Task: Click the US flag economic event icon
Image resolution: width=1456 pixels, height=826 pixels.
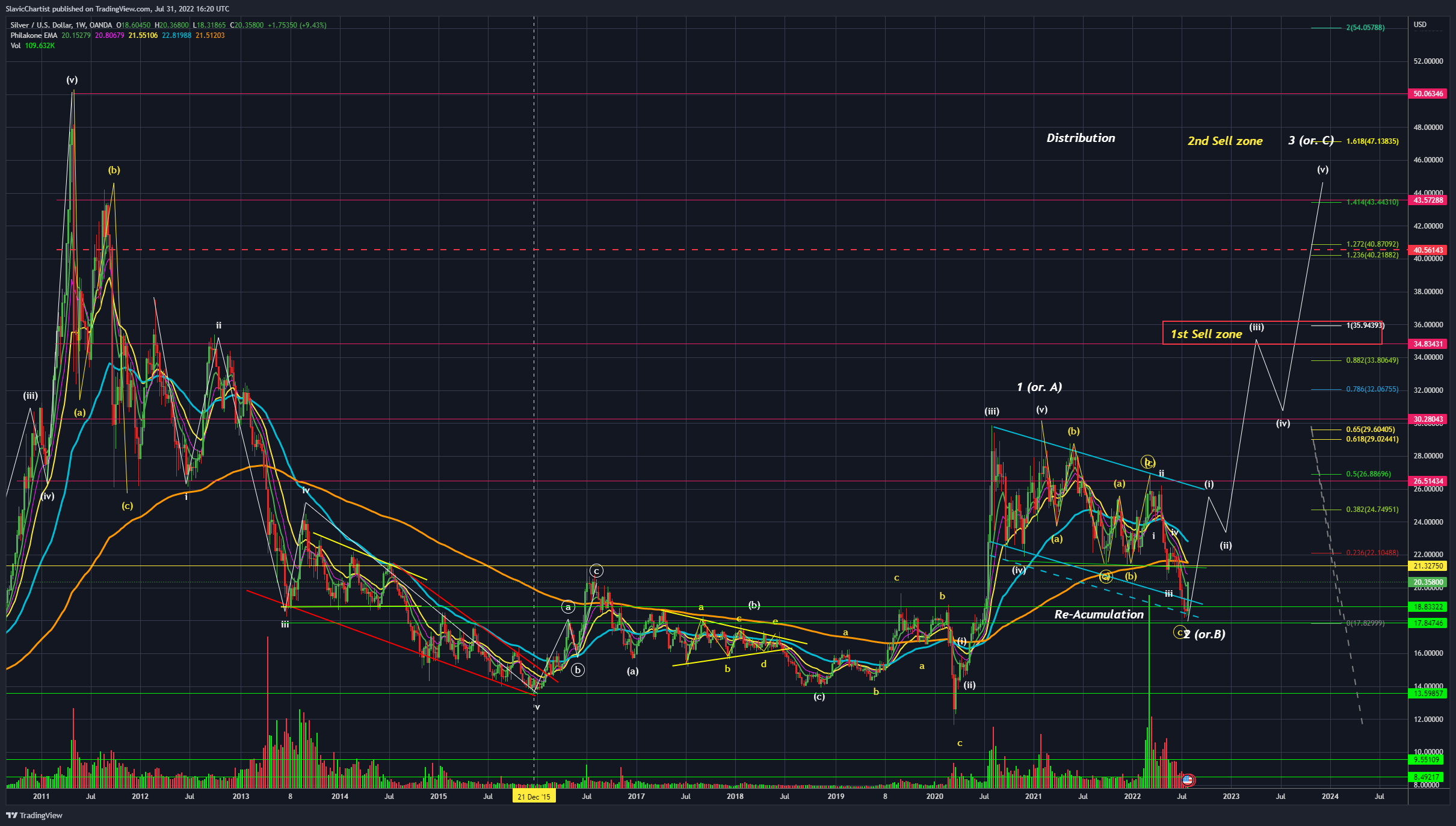Action: 1187,780
